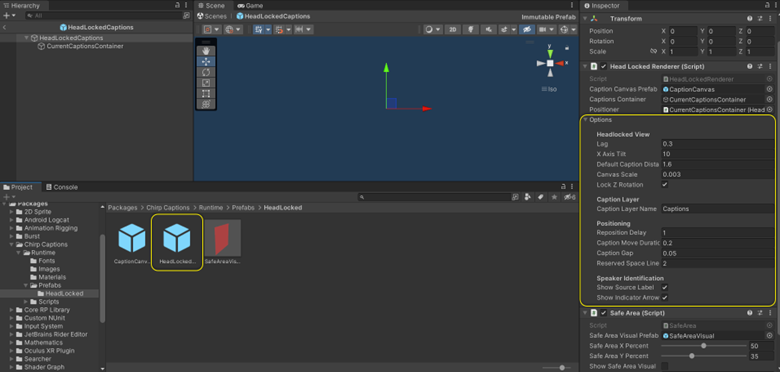Select the Rotate tool in Scene overlay
The image size is (780, 372).
click(206, 72)
